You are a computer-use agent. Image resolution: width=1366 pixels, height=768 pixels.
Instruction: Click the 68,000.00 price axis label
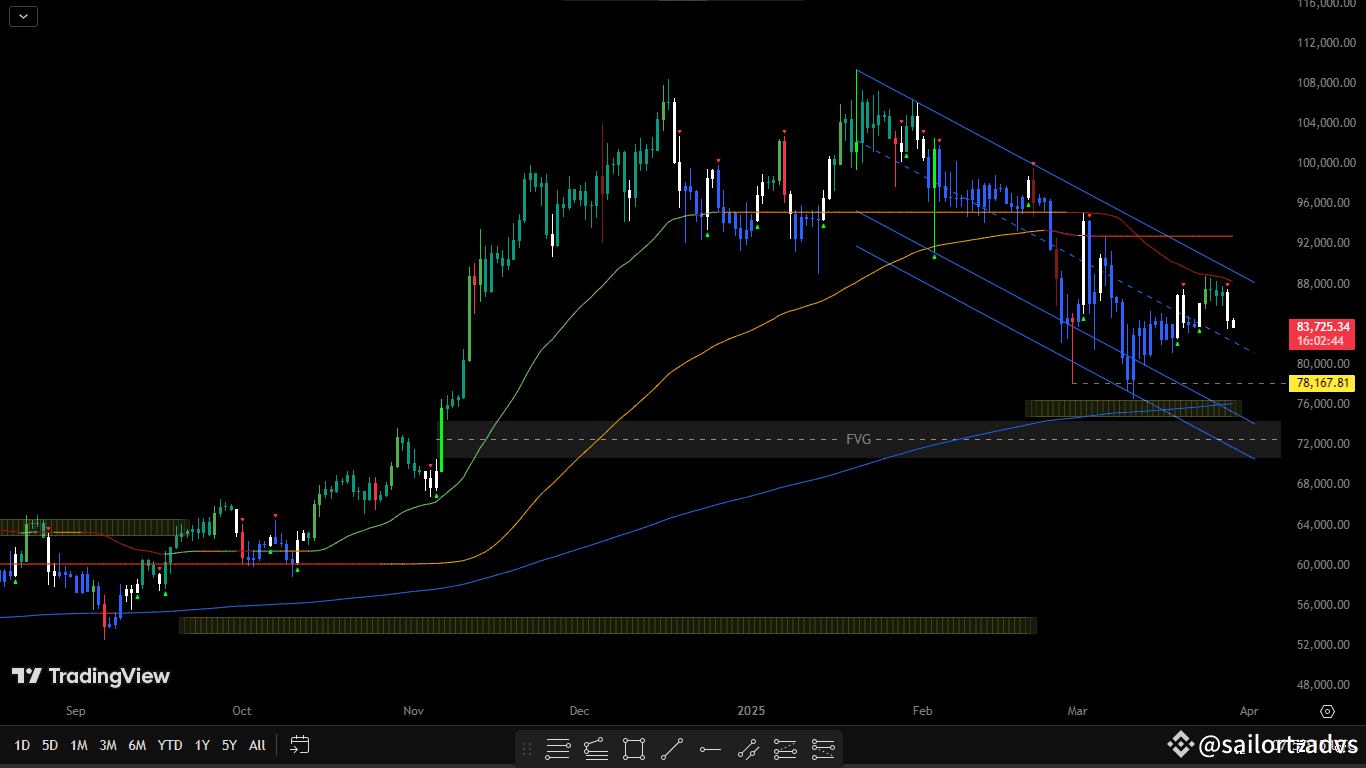click(1322, 484)
